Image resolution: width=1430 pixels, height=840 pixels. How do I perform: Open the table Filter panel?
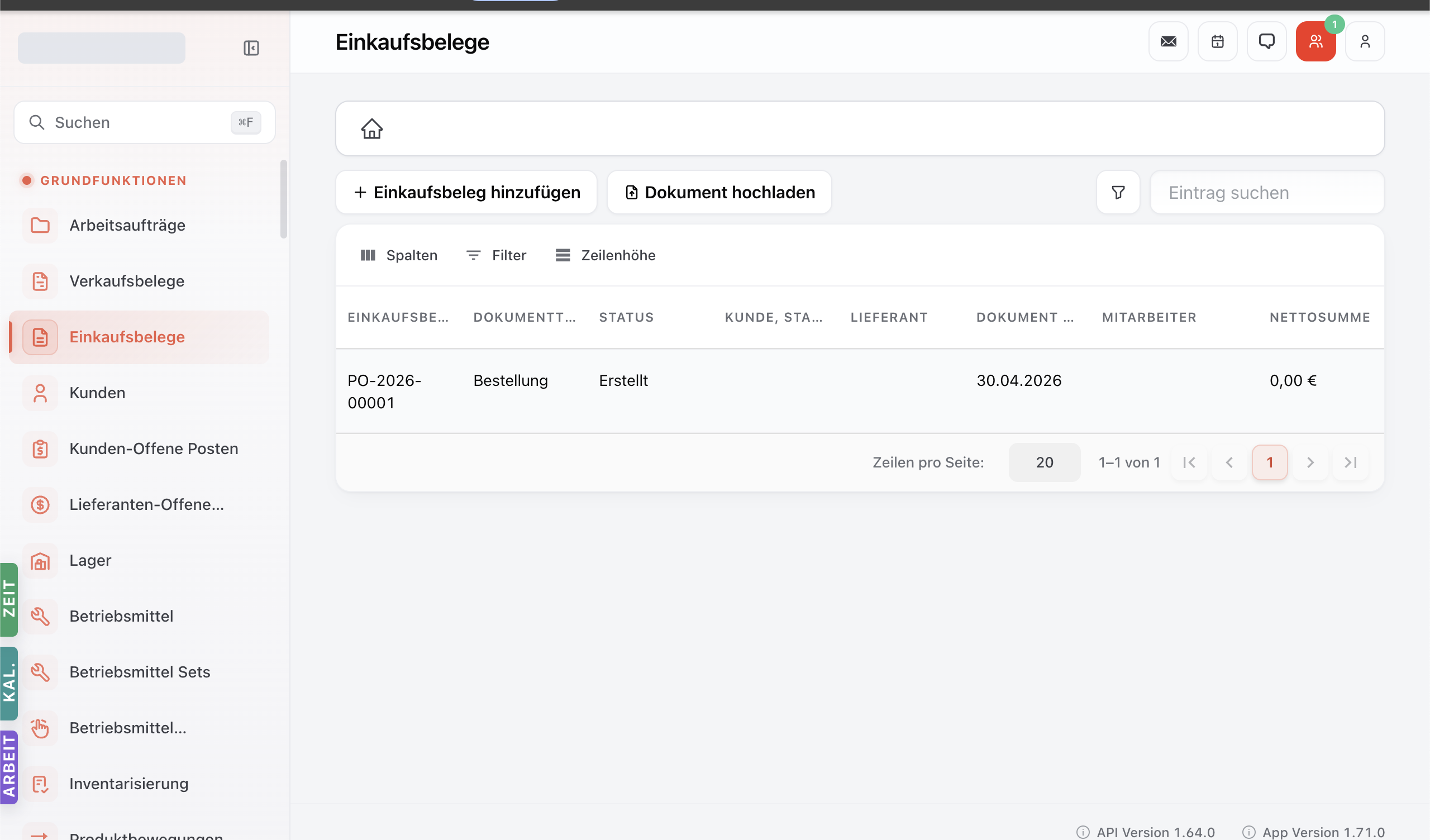(x=496, y=255)
